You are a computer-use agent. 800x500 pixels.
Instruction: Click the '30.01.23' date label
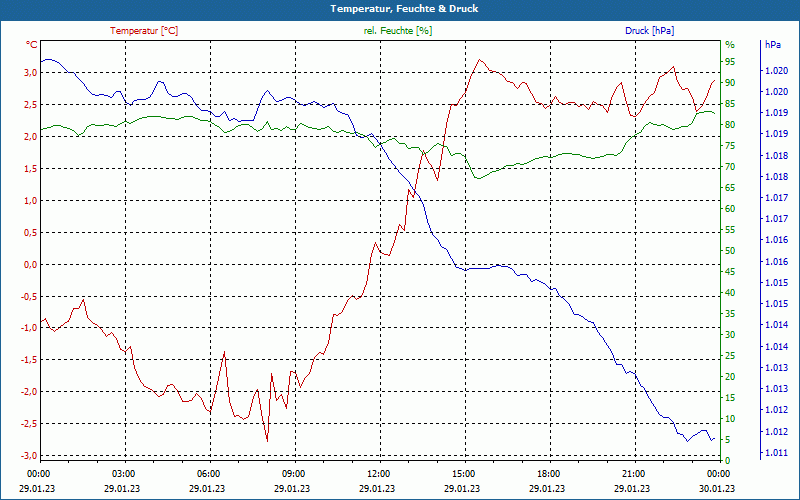tap(717, 488)
